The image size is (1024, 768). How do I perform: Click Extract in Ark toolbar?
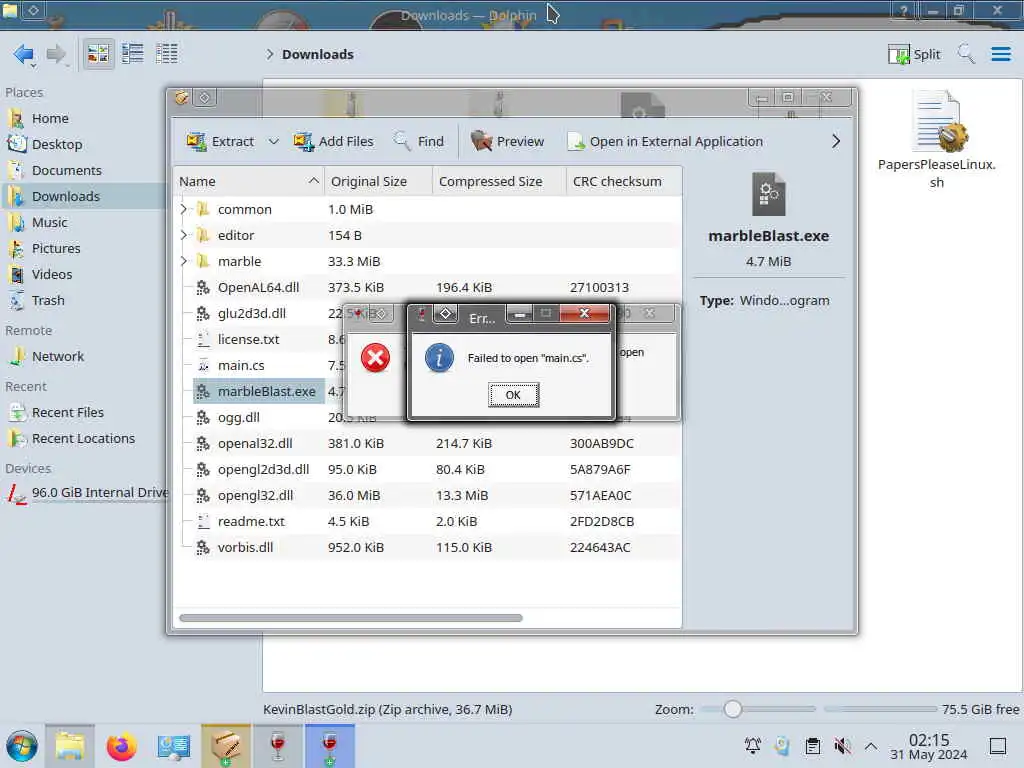point(220,141)
